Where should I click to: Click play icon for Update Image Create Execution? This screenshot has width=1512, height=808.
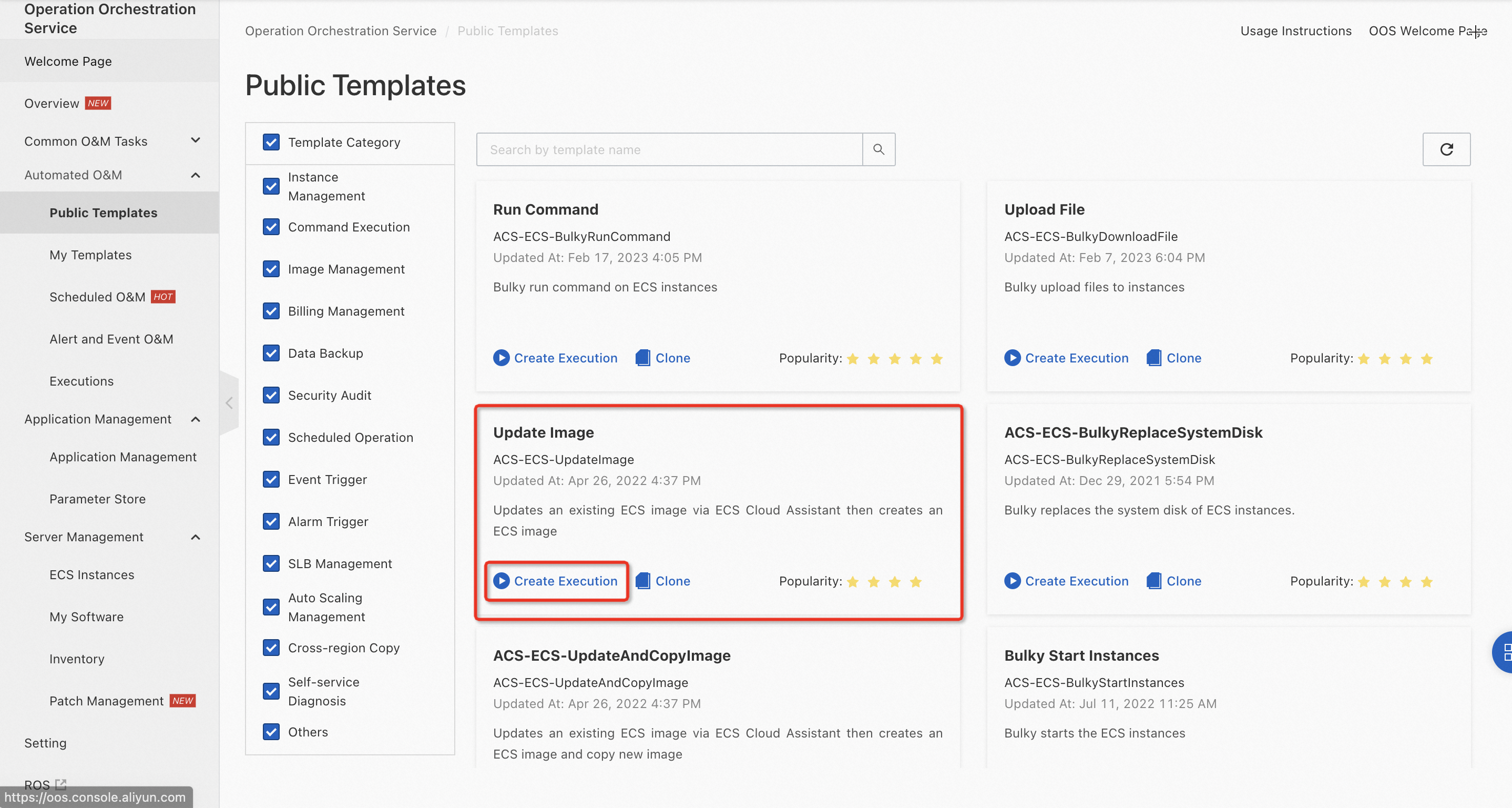point(501,581)
